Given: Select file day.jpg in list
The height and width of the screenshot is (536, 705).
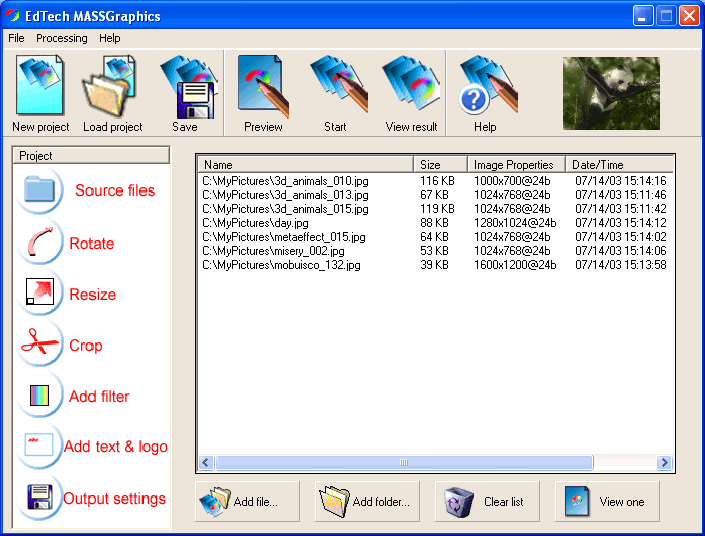Looking at the screenshot, I should 255,223.
